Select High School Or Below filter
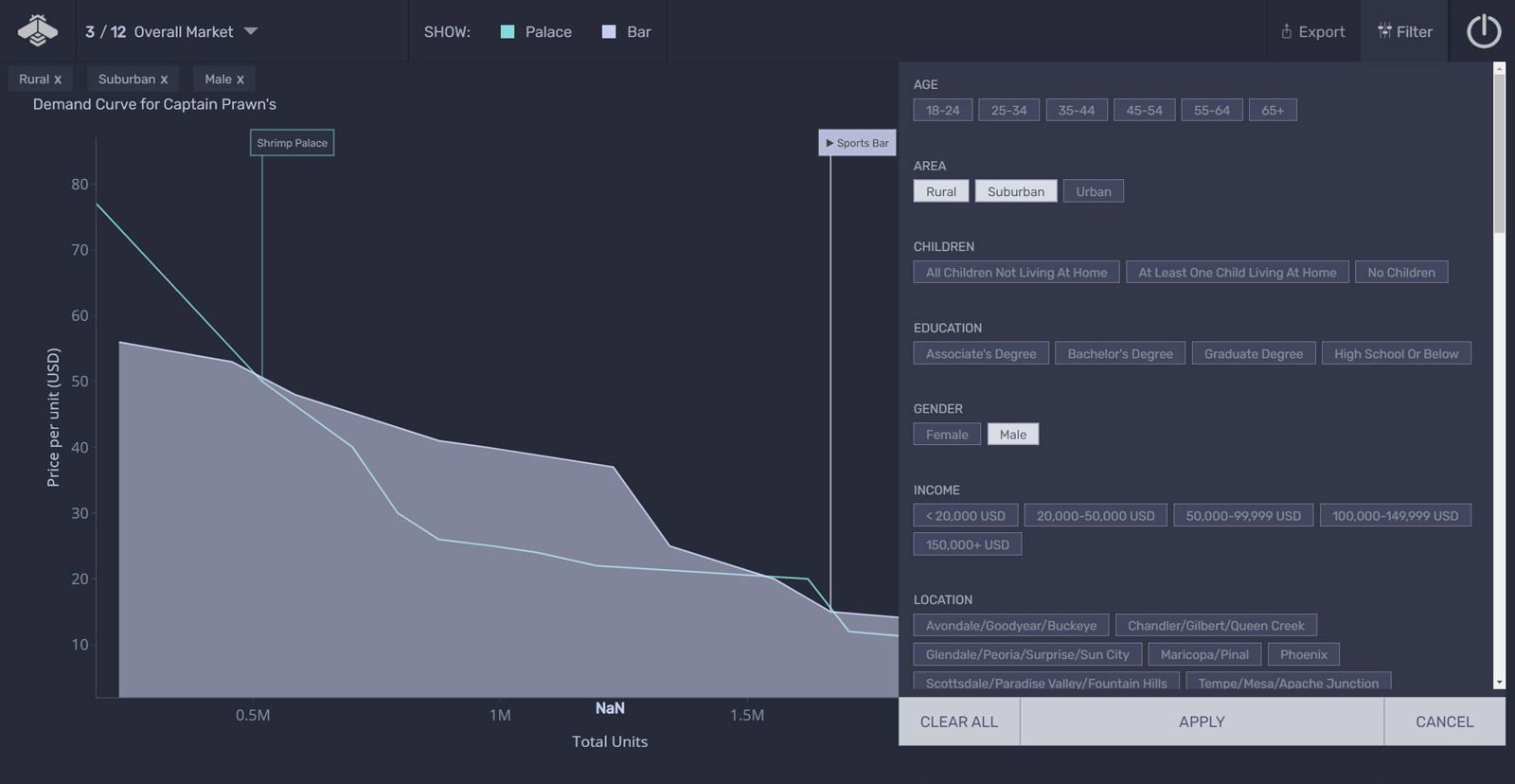Image resolution: width=1515 pixels, height=784 pixels. click(x=1397, y=354)
